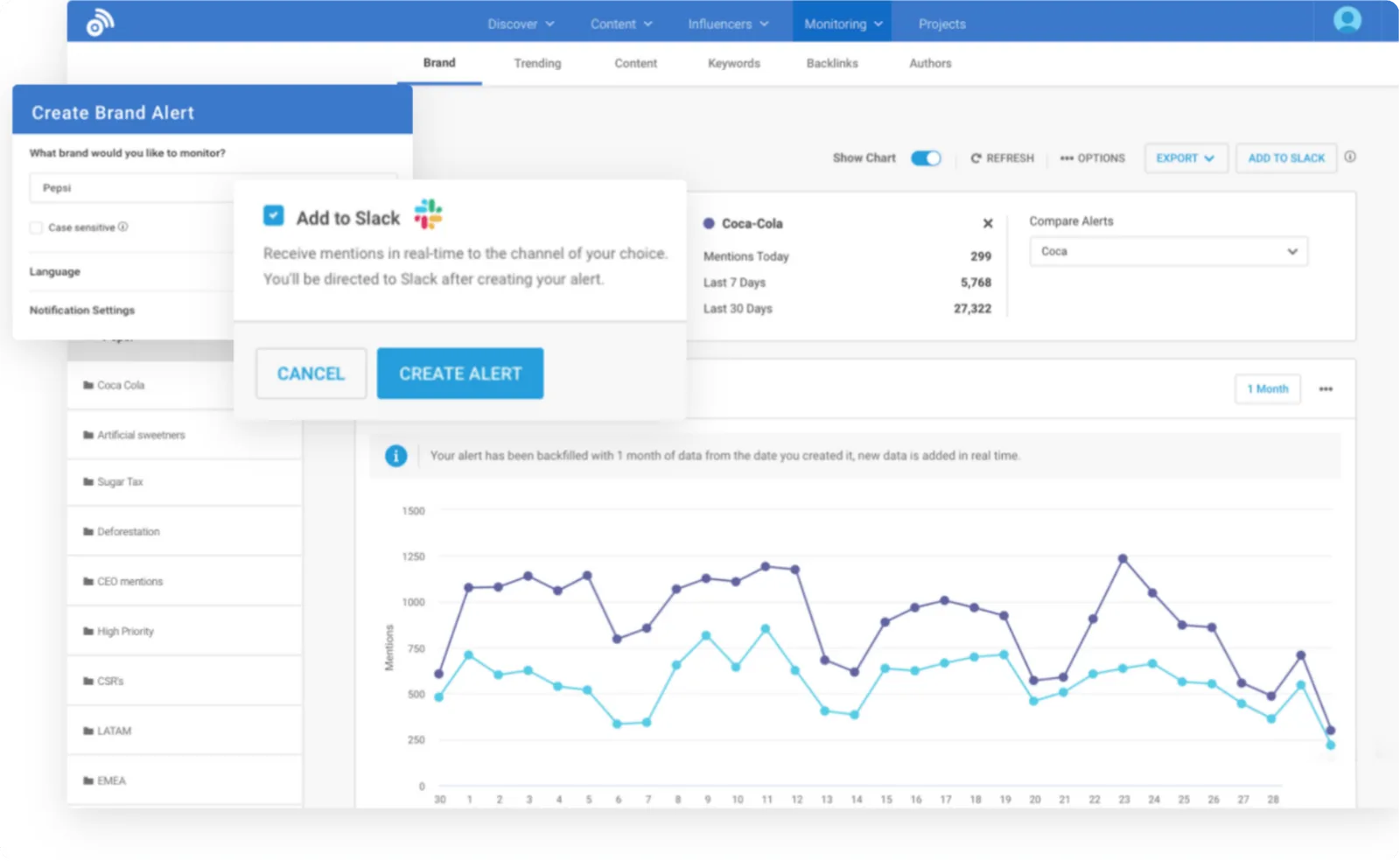Enable the Case sensitive checkbox

coord(36,227)
